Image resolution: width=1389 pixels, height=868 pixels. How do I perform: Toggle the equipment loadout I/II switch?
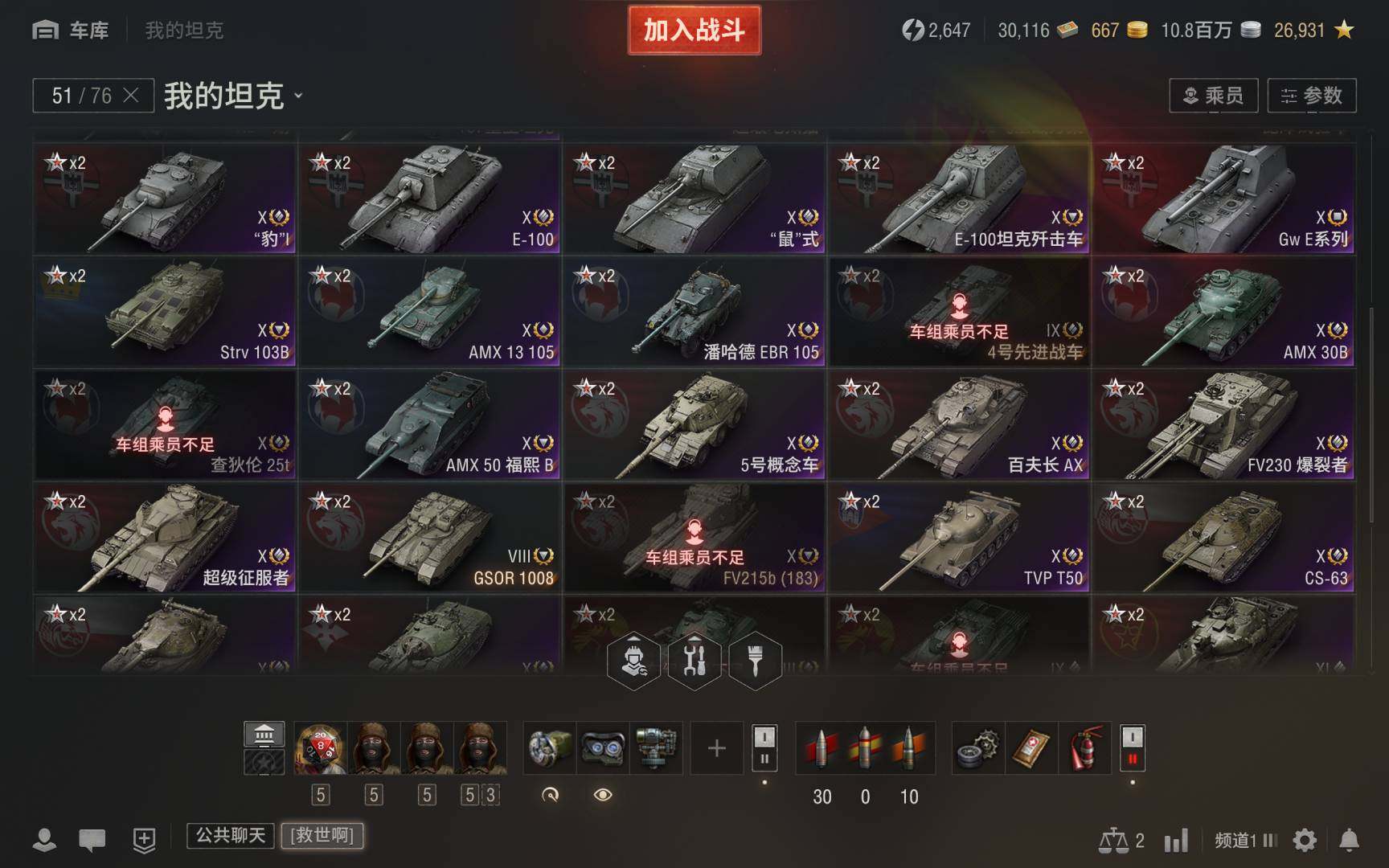coord(764,748)
